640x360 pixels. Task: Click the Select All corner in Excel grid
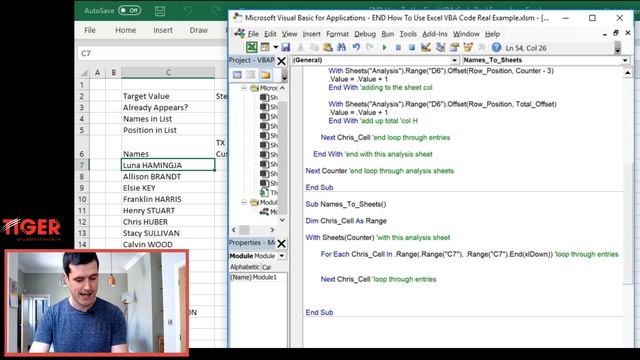[83, 73]
